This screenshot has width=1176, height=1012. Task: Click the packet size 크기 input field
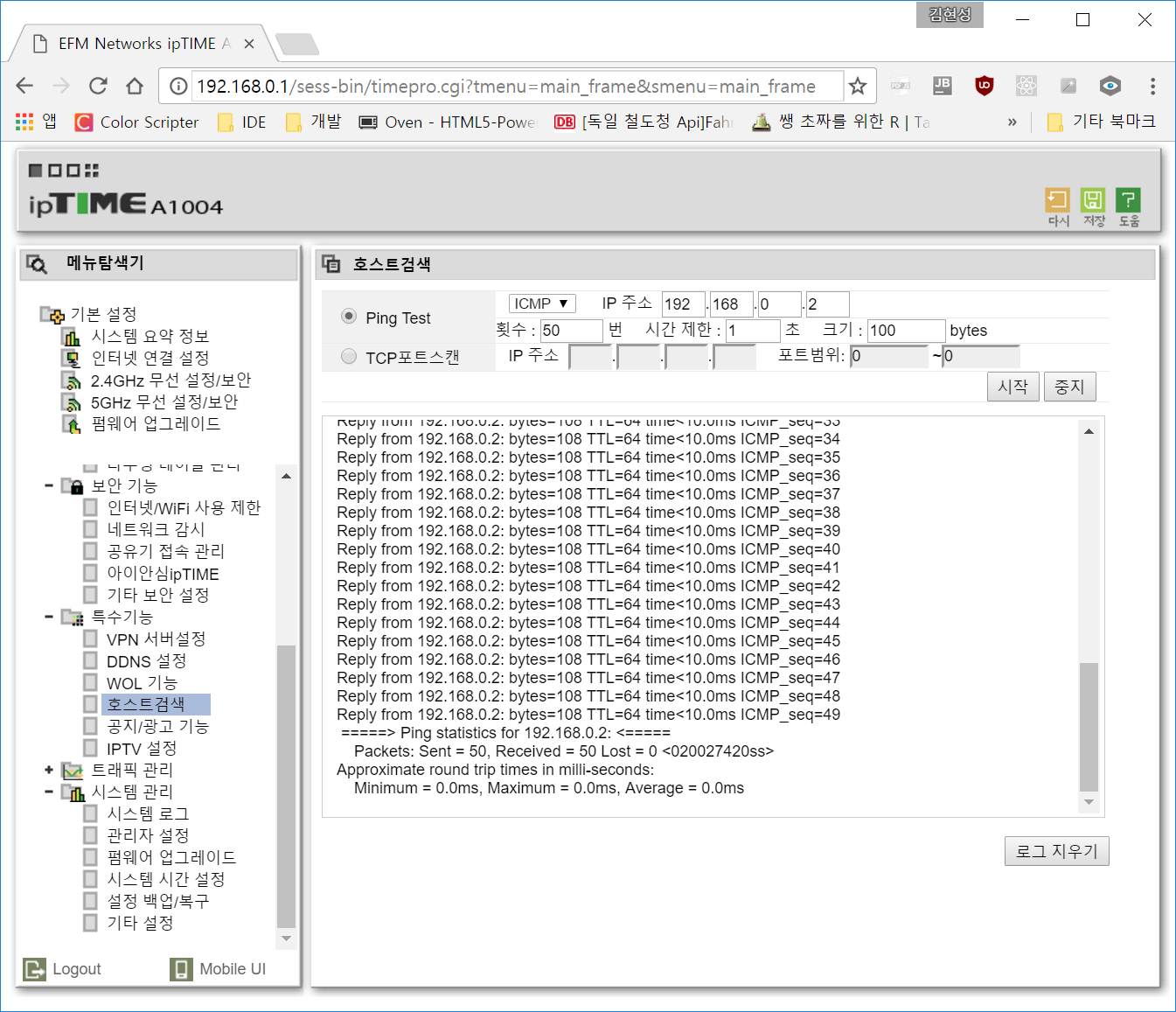(907, 331)
